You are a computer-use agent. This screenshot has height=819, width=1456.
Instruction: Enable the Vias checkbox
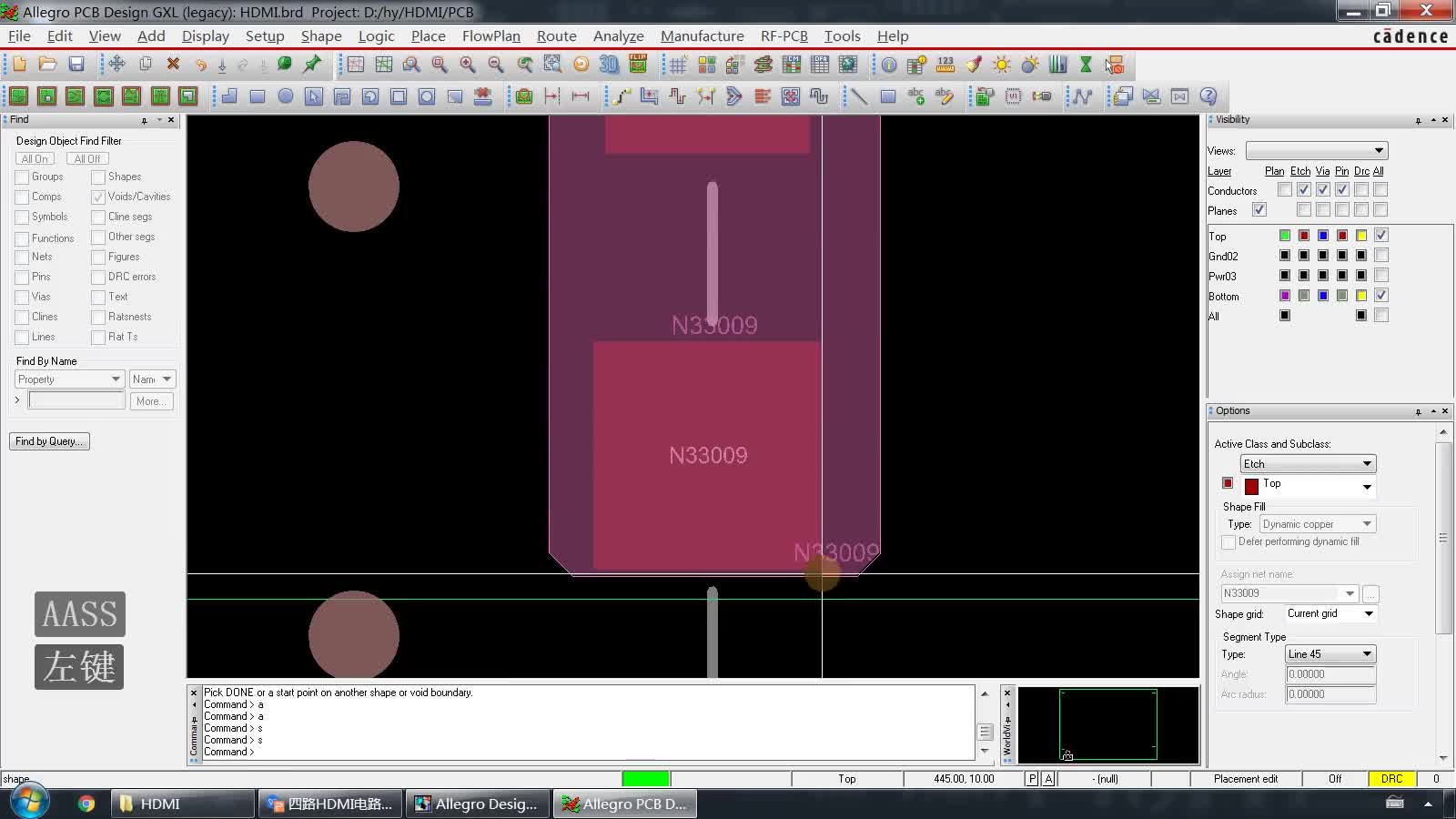[x=22, y=297]
